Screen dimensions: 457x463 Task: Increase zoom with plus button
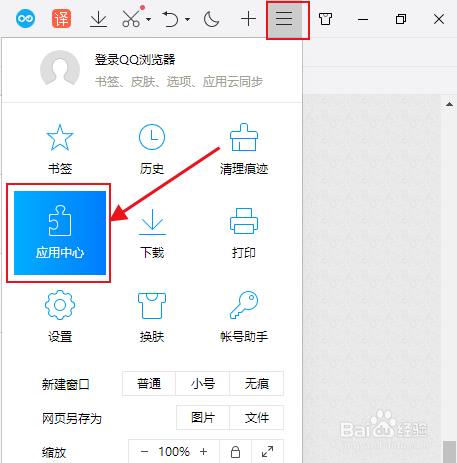click(x=203, y=452)
